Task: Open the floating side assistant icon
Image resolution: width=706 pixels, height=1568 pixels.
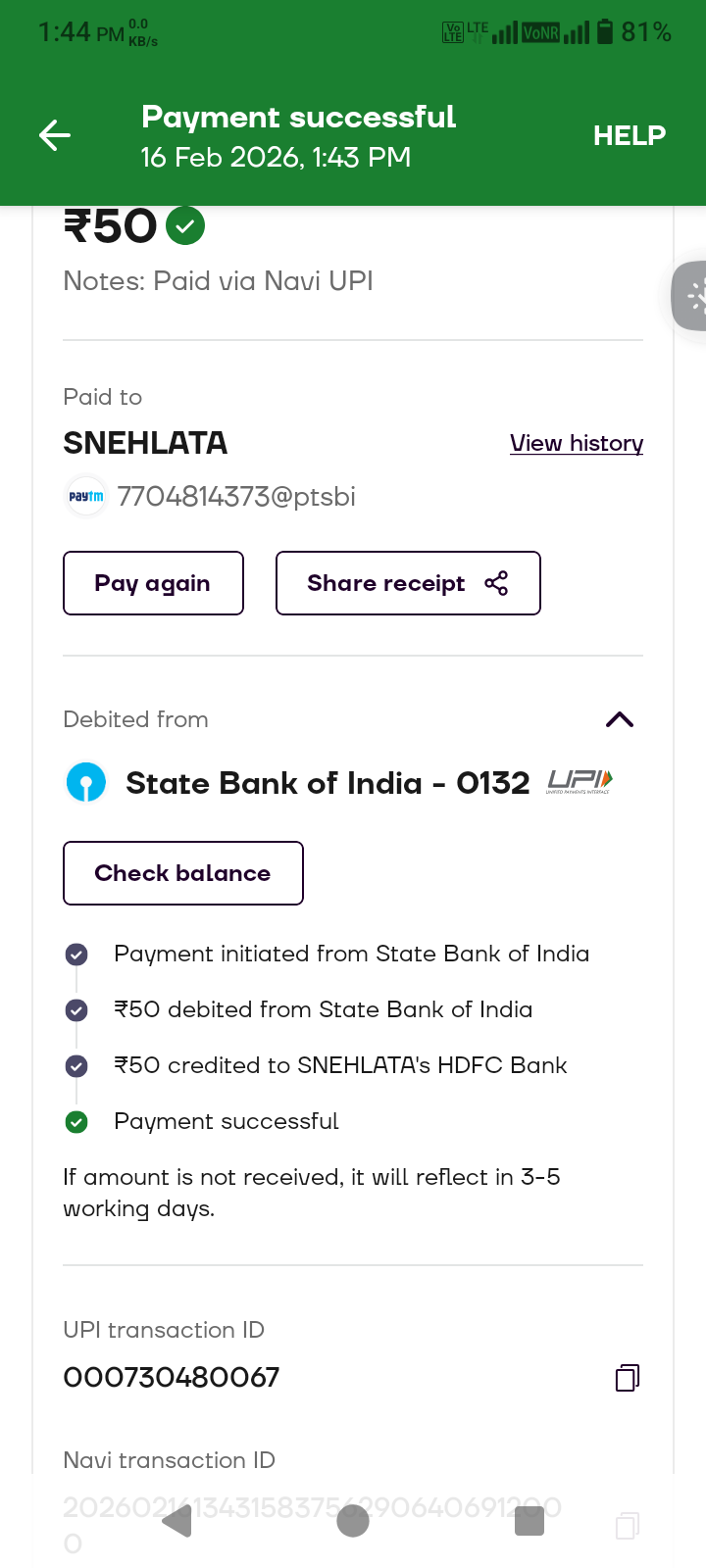Action: [692, 295]
